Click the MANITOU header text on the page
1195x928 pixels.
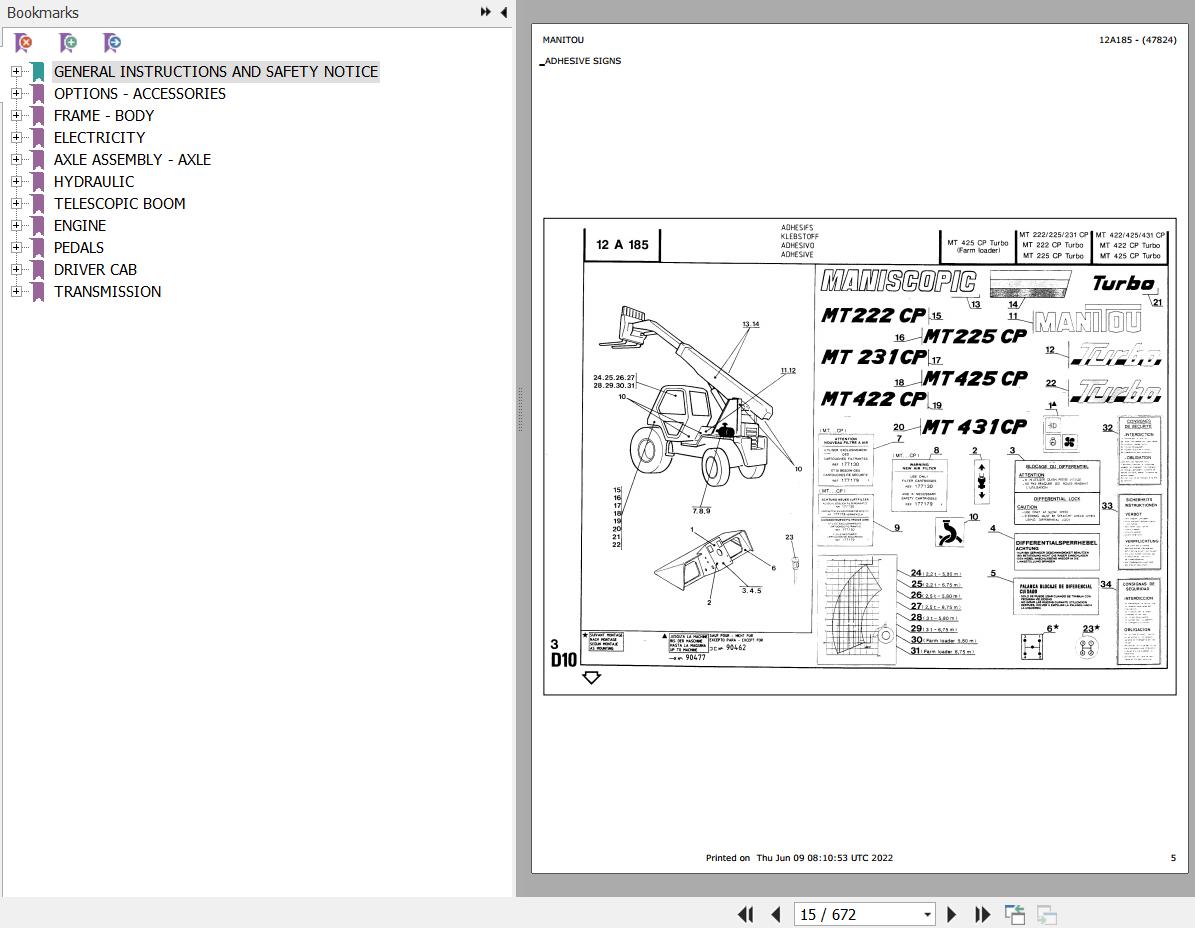(563, 40)
